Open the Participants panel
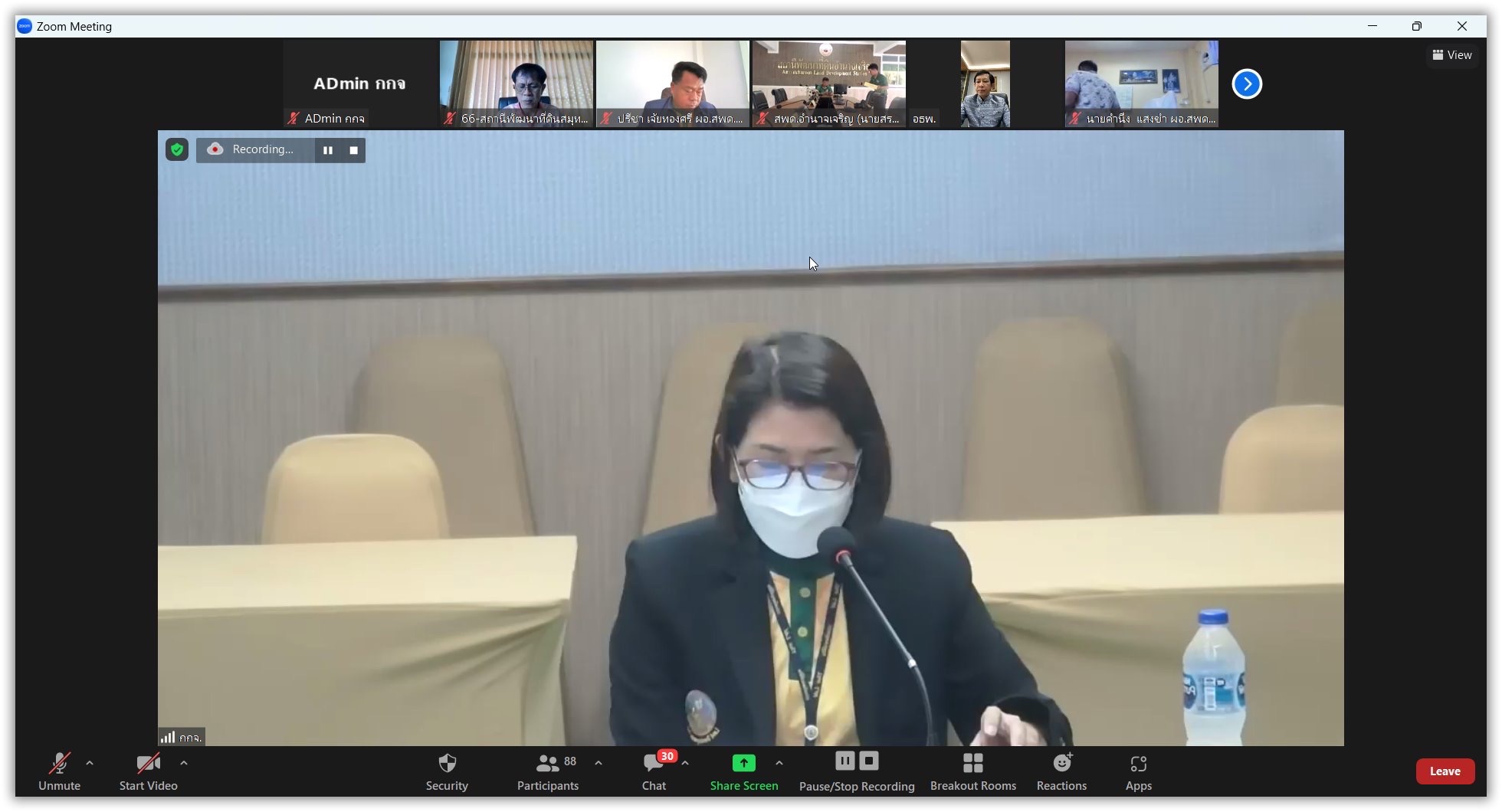Image resolution: width=1502 pixels, height=812 pixels. [547, 771]
